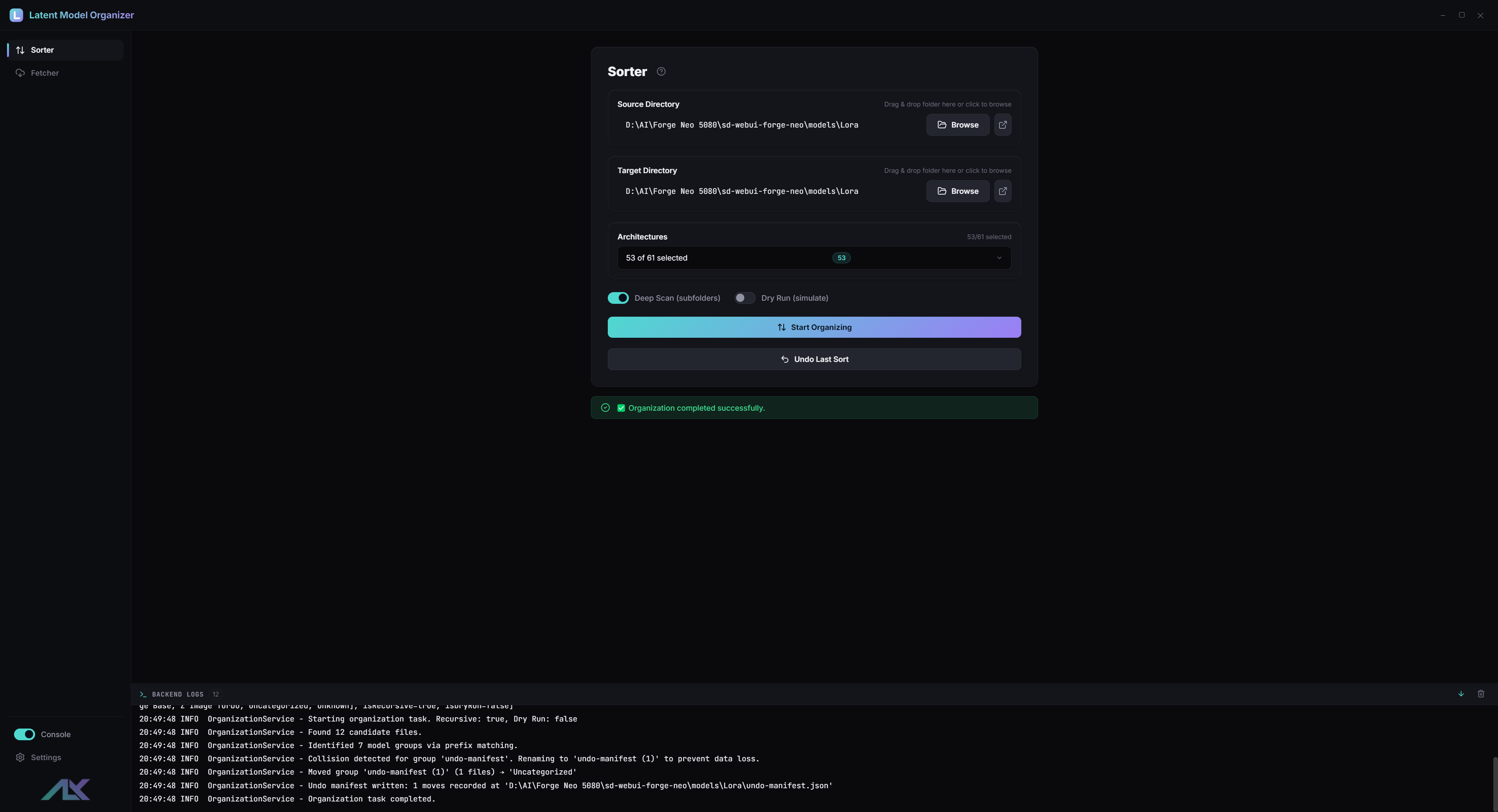Click the AK logo in sidebar
Screen dimensions: 1498x812
pos(66,789)
